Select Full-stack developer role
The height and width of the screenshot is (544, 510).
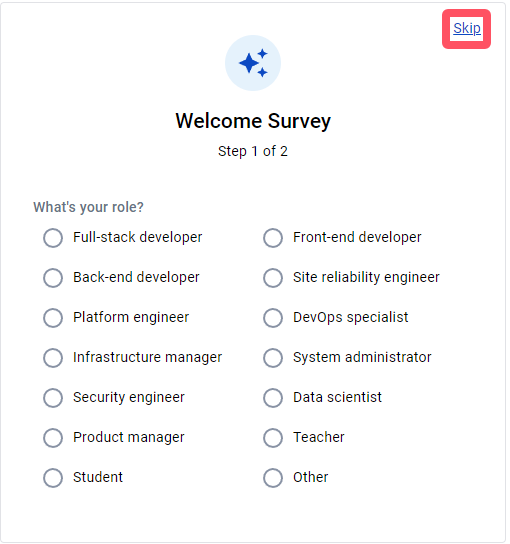tap(53, 238)
